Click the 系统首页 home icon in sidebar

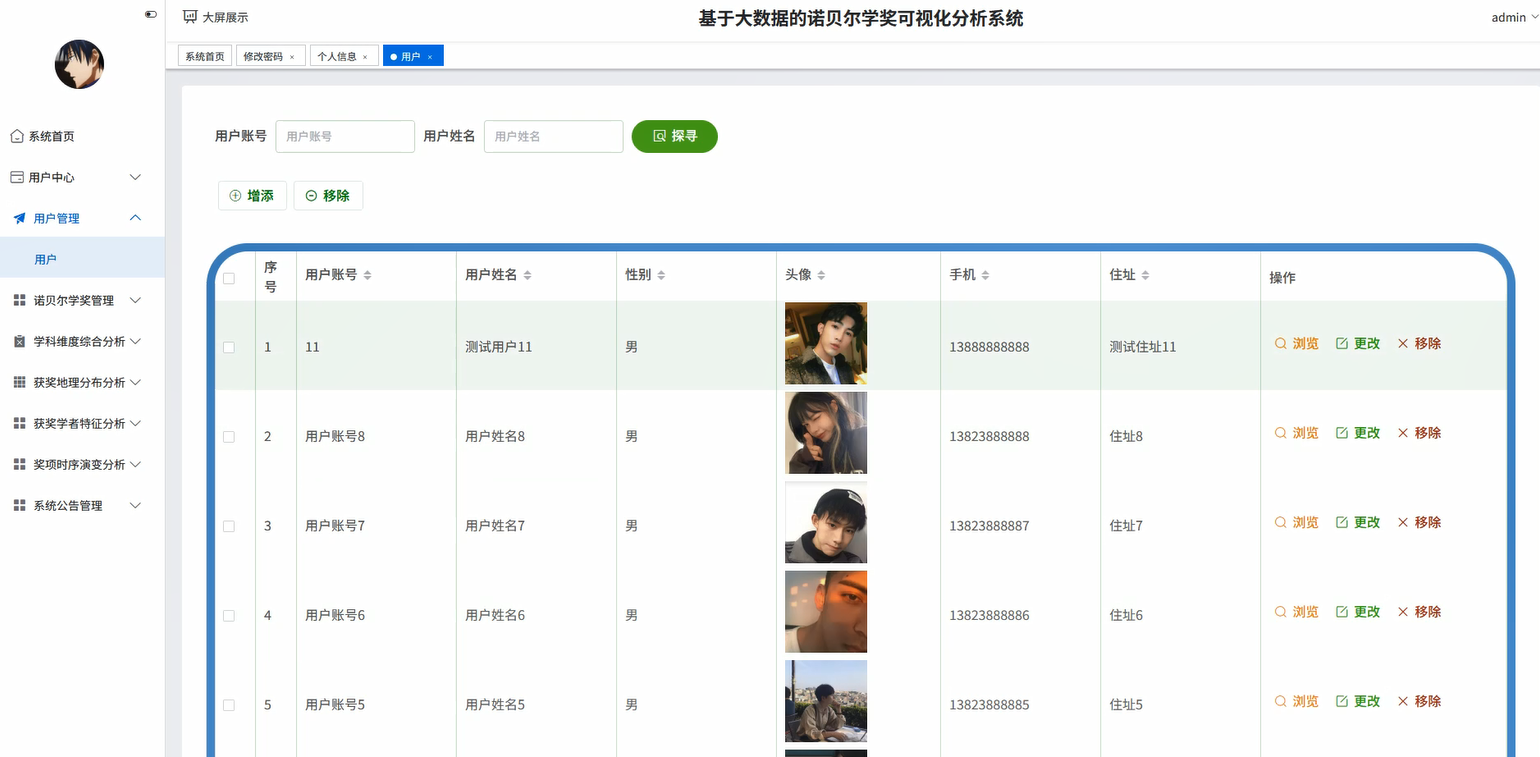(x=17, y=136)
